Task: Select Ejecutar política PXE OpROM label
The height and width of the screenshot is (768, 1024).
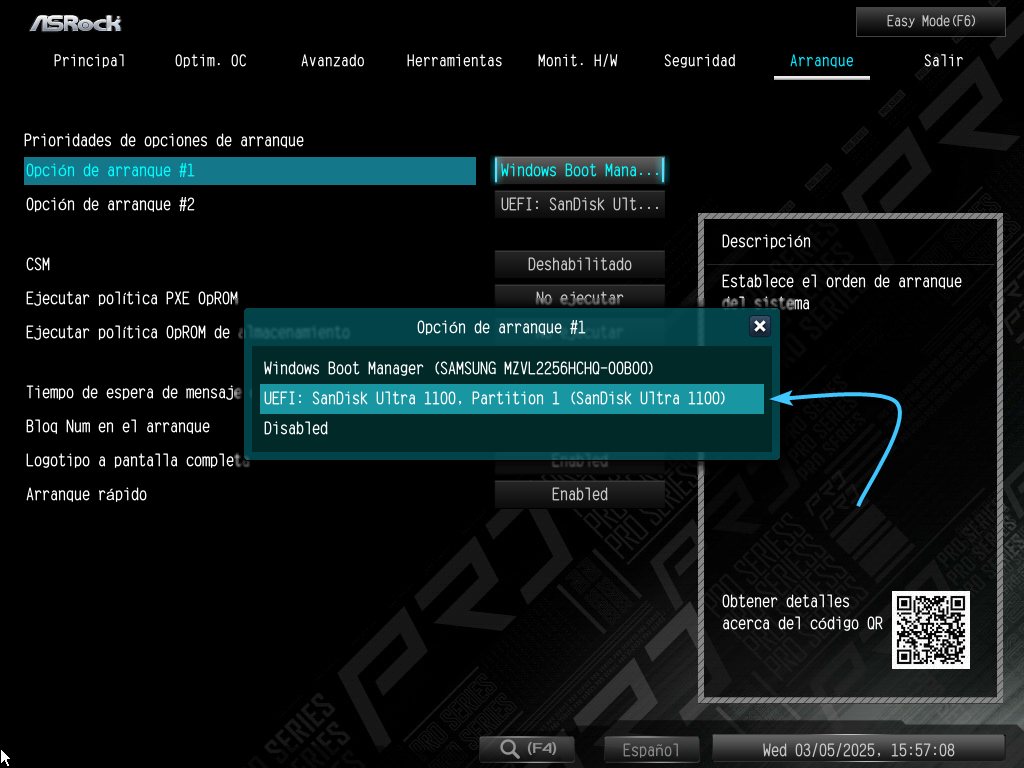Action: tap(132, 298)
